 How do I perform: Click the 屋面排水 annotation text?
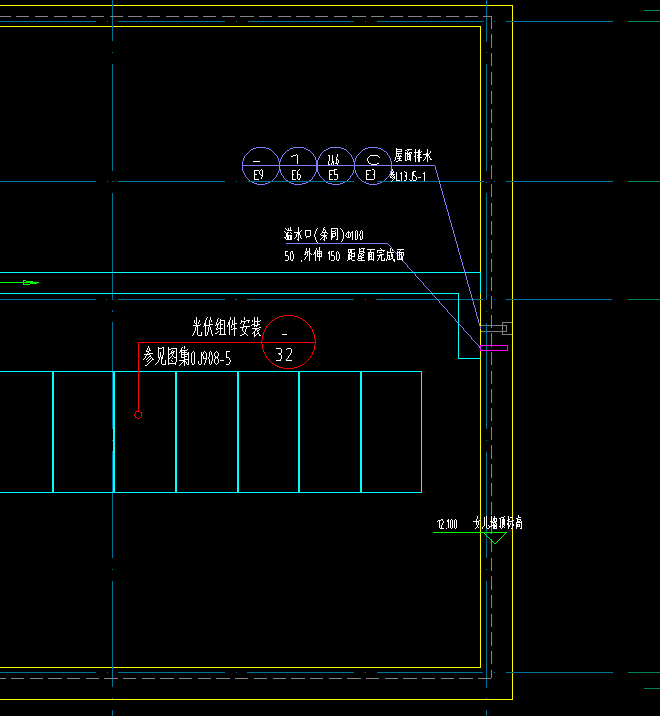(x=412, y=157)
